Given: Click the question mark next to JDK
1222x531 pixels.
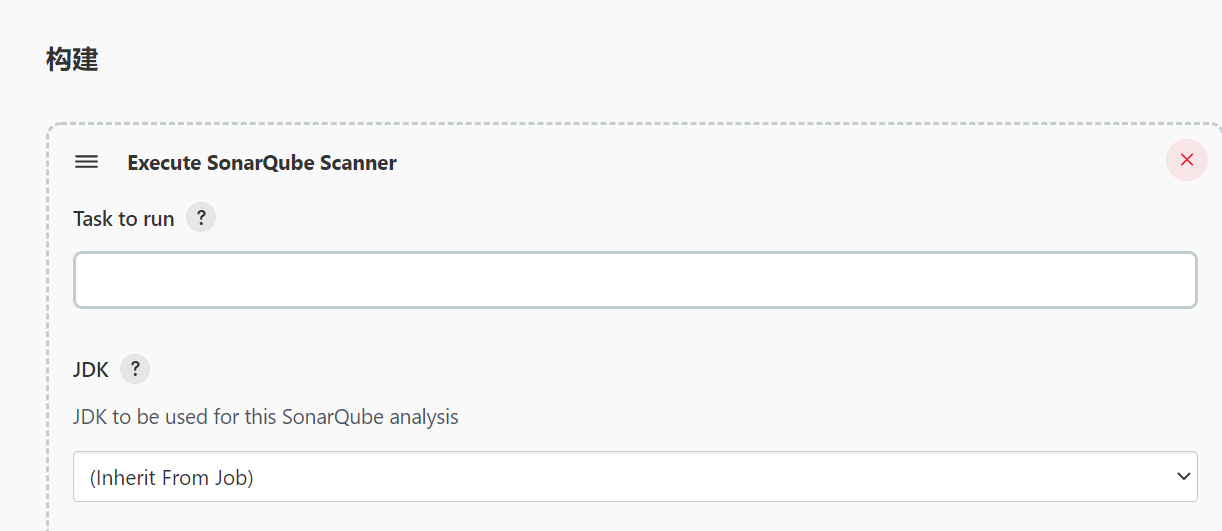Looking at the screenshot, I should tap(135, 369).
